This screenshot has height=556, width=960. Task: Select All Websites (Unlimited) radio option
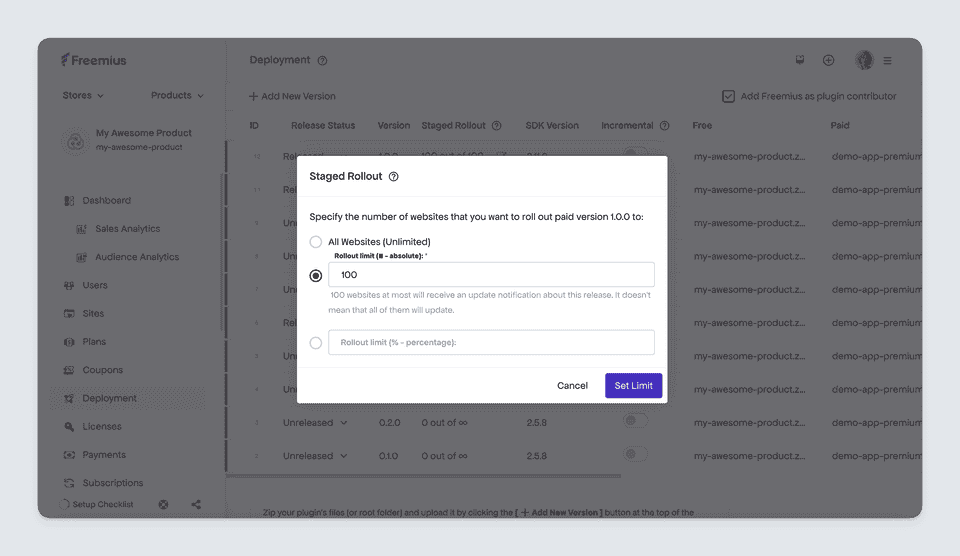(316, 242)
